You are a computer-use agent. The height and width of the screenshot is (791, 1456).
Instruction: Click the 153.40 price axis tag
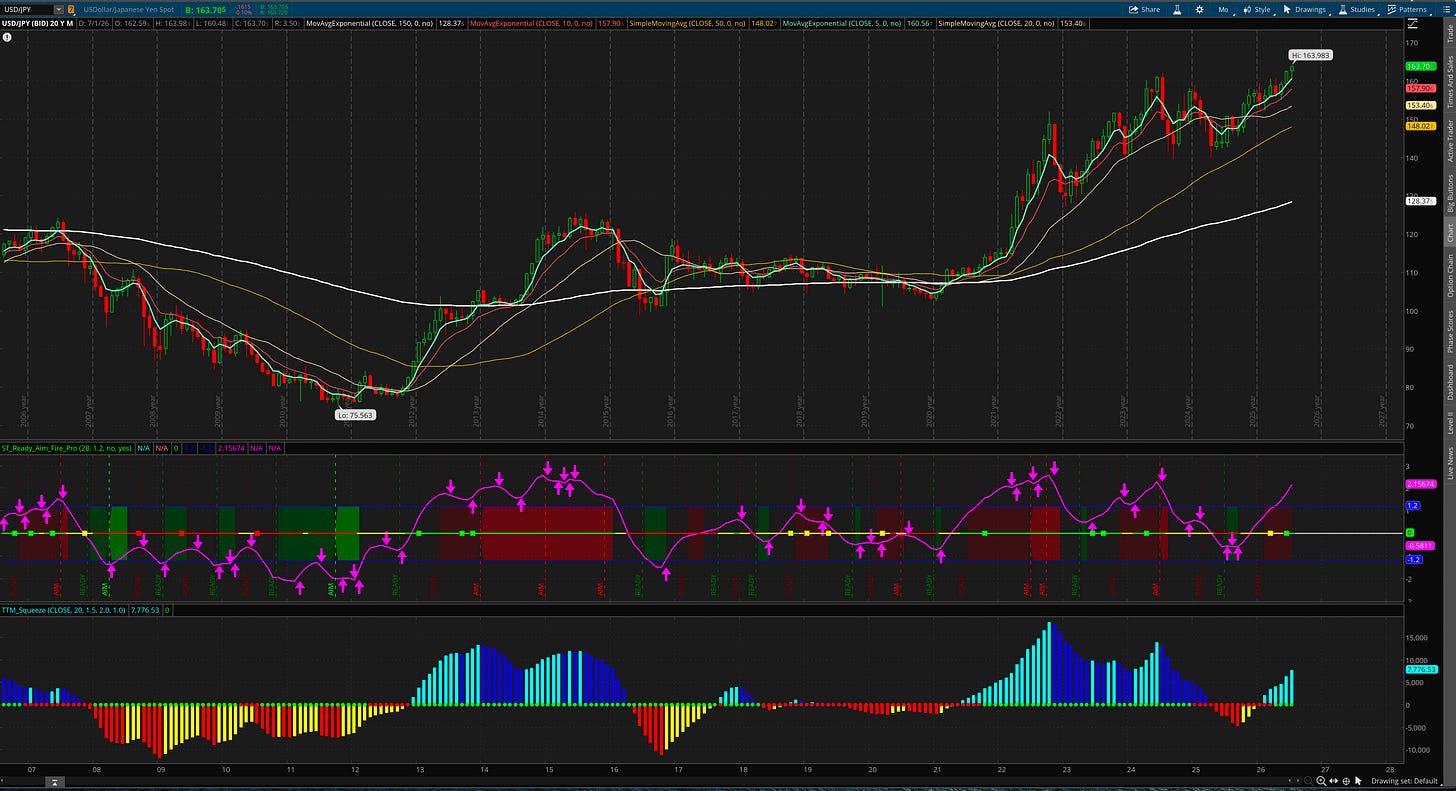1420,105
